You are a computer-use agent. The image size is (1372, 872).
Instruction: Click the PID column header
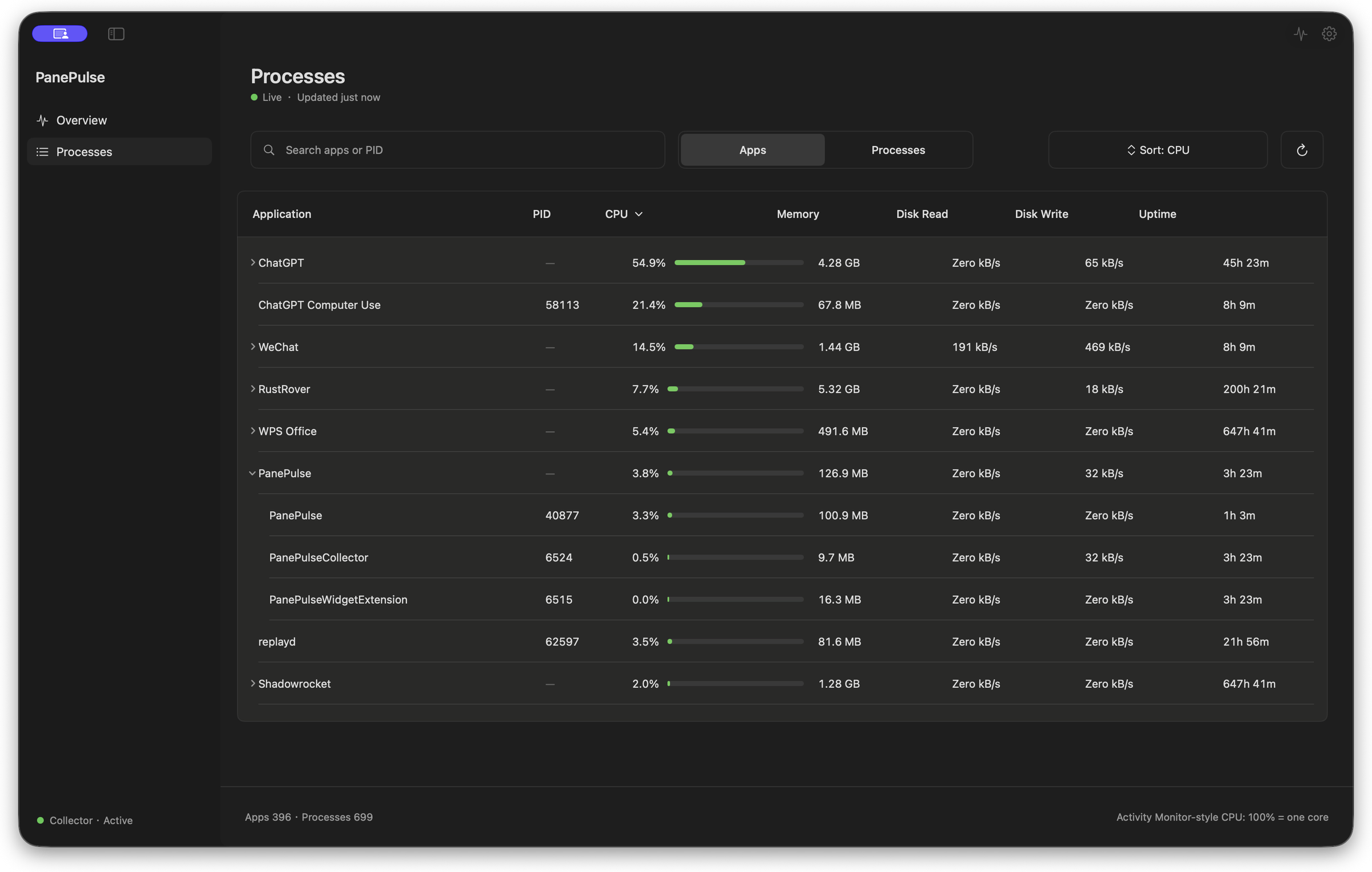coord(541,214)
